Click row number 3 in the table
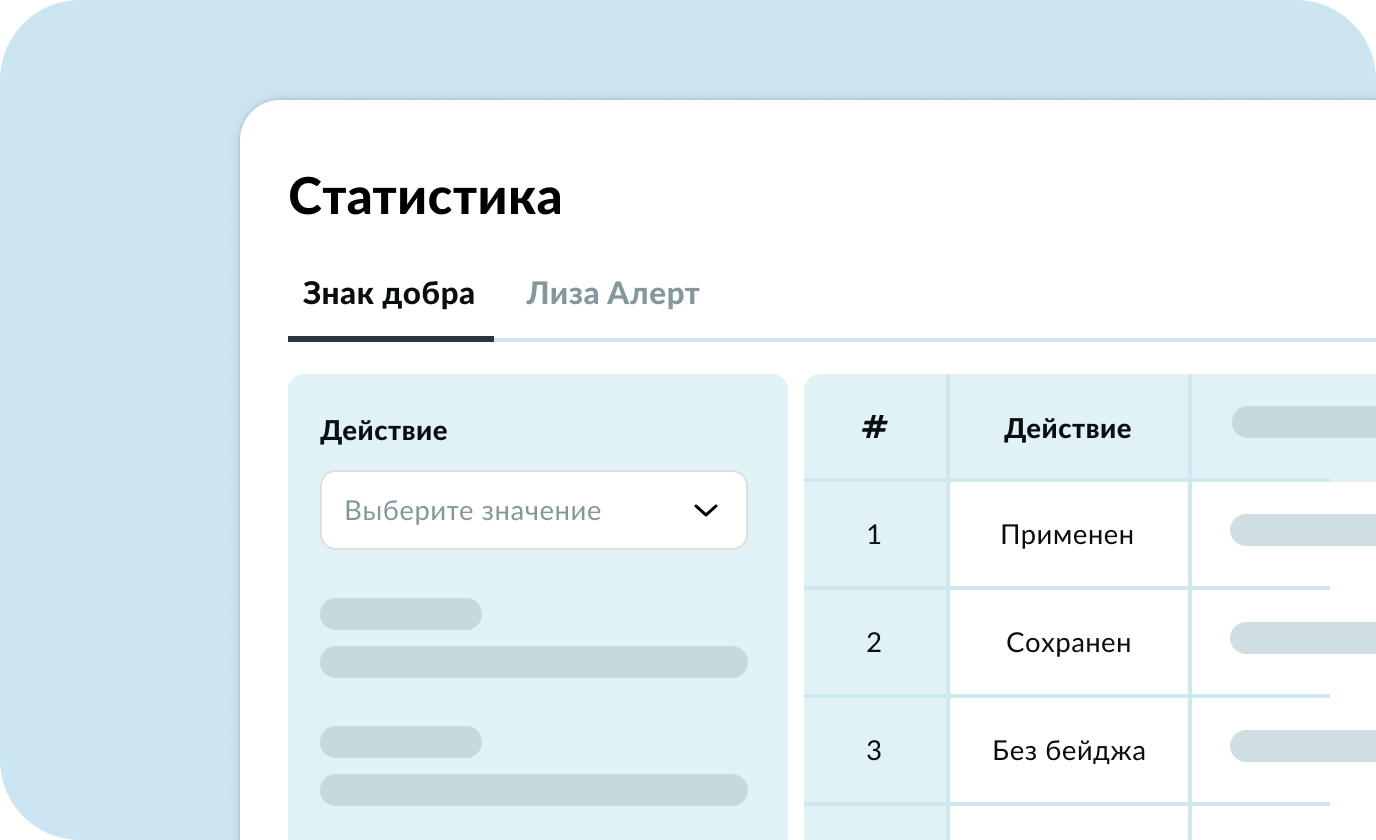This screenshot has width=1376, height=840. [x=874, y=750]
